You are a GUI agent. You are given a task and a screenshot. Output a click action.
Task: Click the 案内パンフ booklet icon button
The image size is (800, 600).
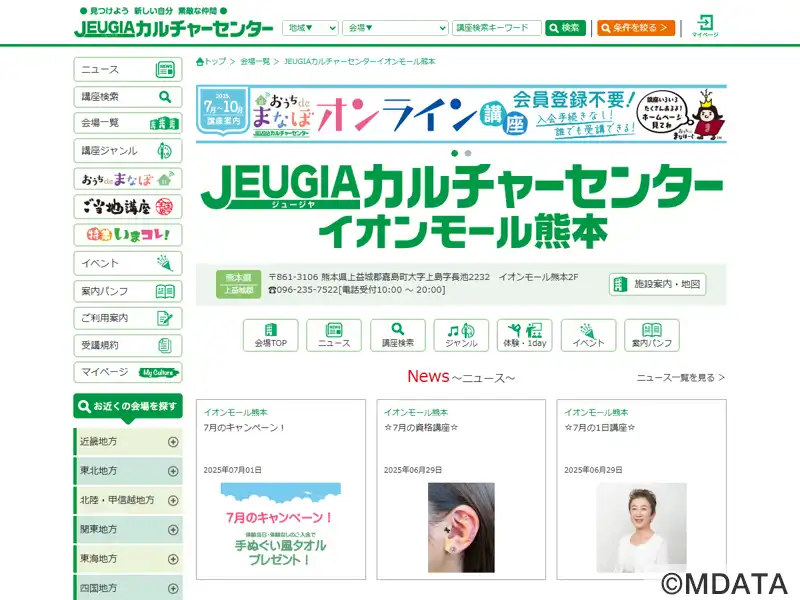652,335
